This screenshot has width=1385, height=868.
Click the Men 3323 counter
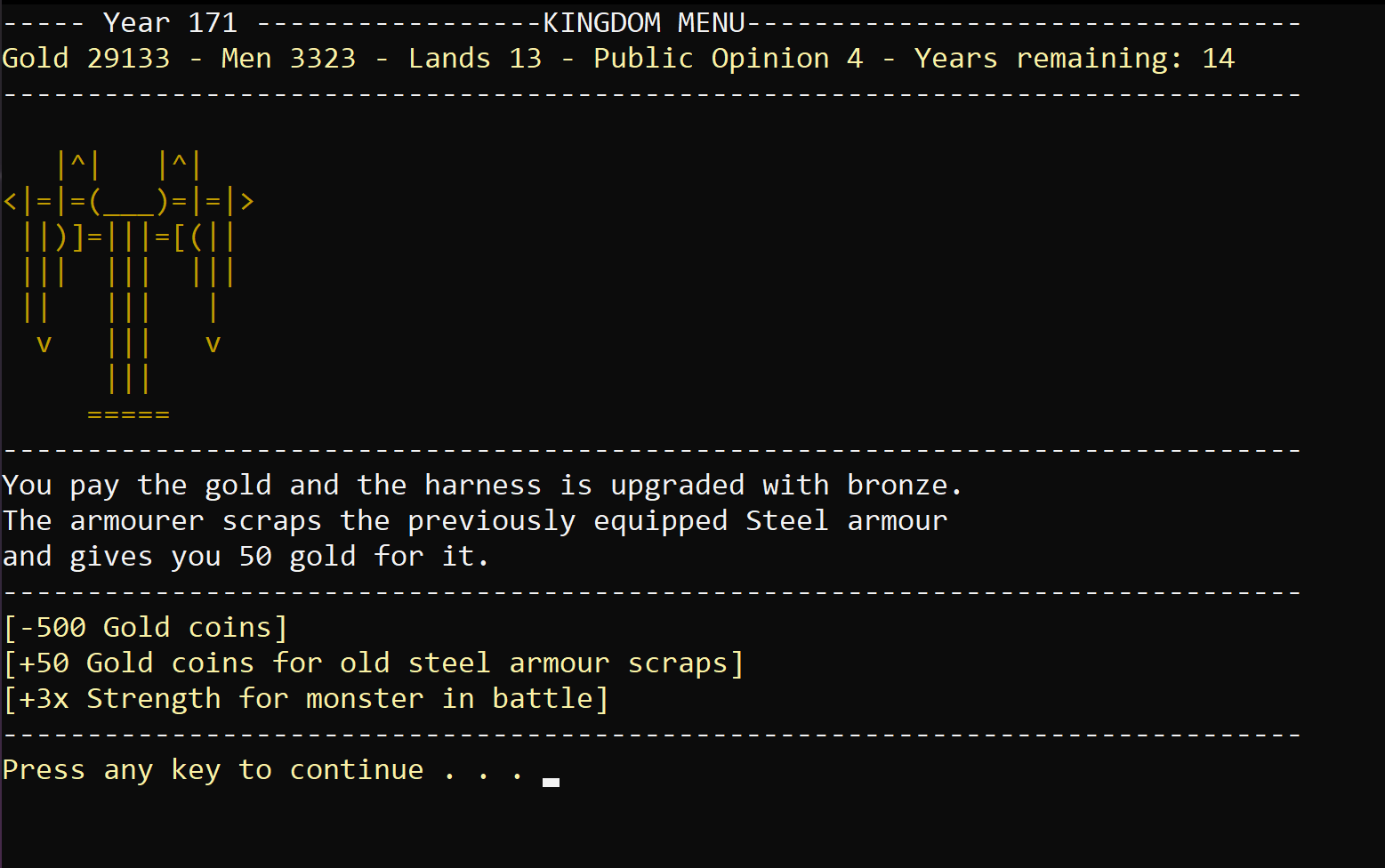(x=288, y=58)
